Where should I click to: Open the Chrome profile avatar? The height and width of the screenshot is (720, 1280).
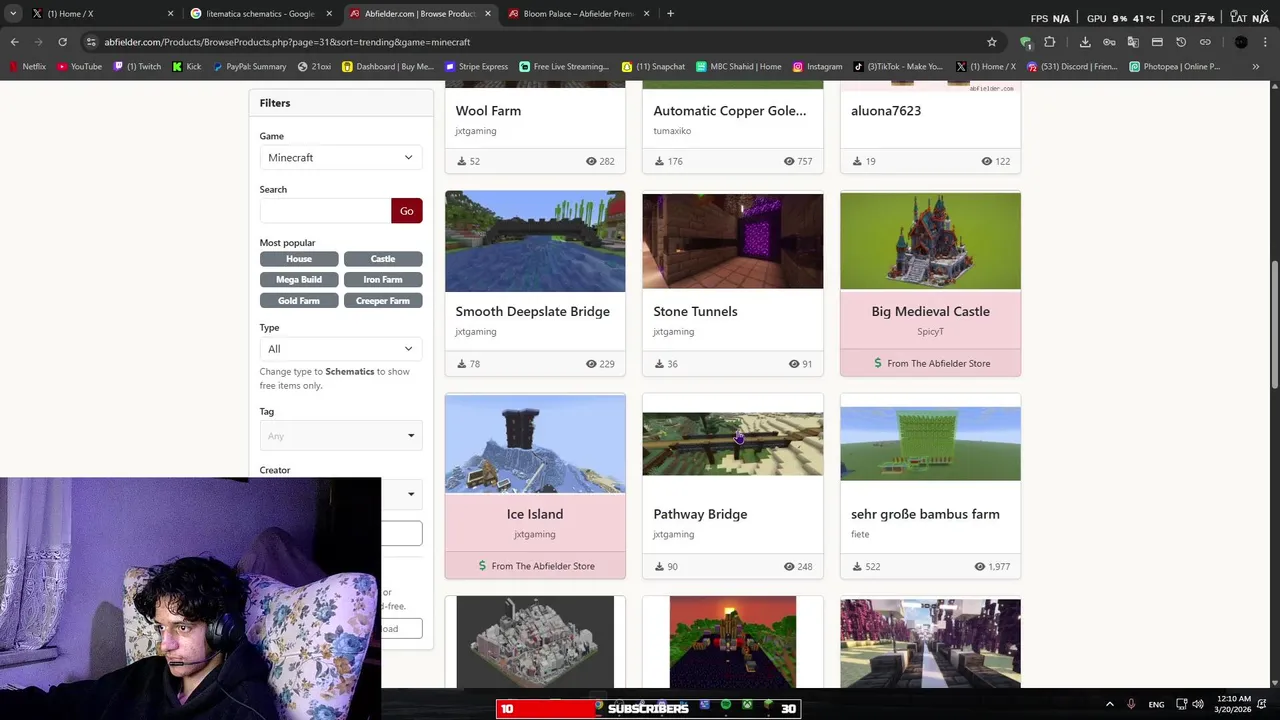[1241, 42]
